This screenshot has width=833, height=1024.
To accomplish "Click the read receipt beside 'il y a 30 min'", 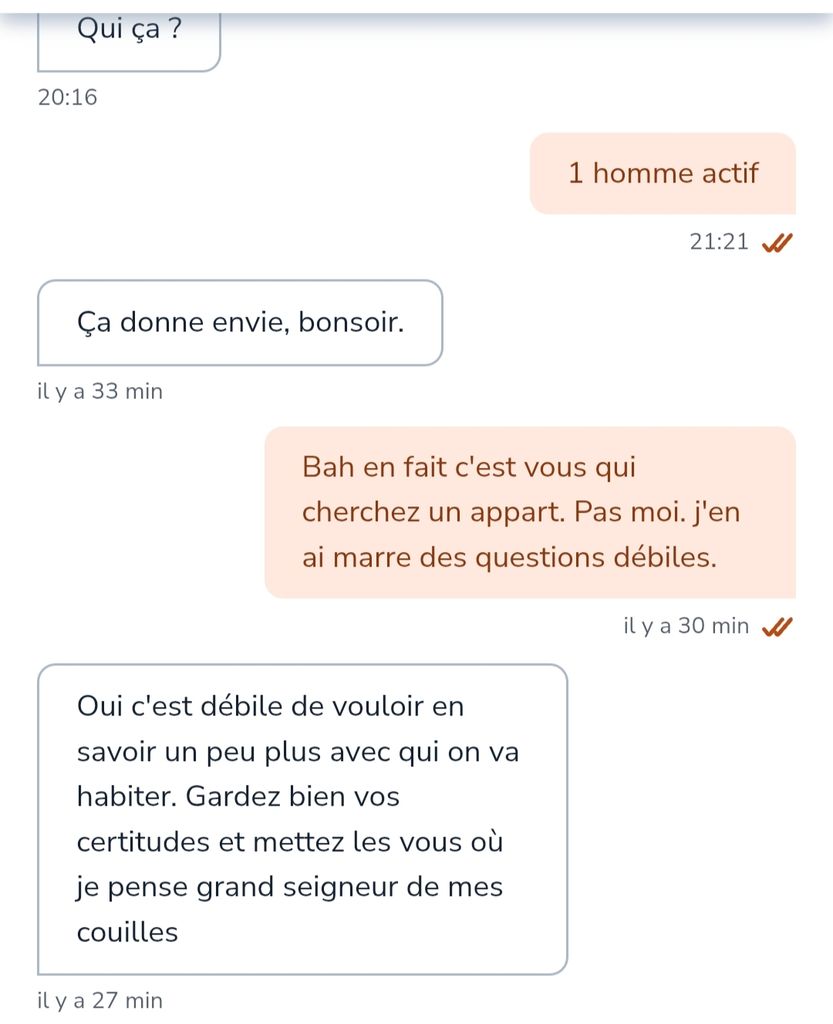I will click(777, 626).
